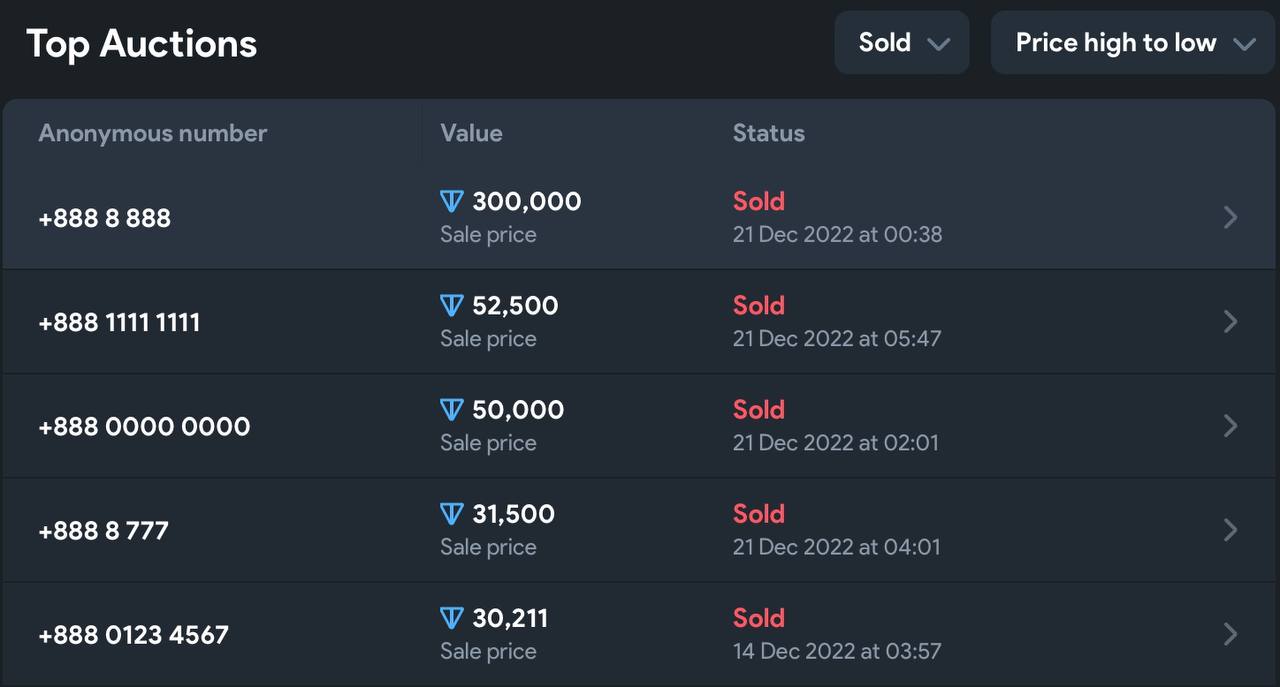
Task: Open the +888 8 888 number link
Action: coord(105,218)
